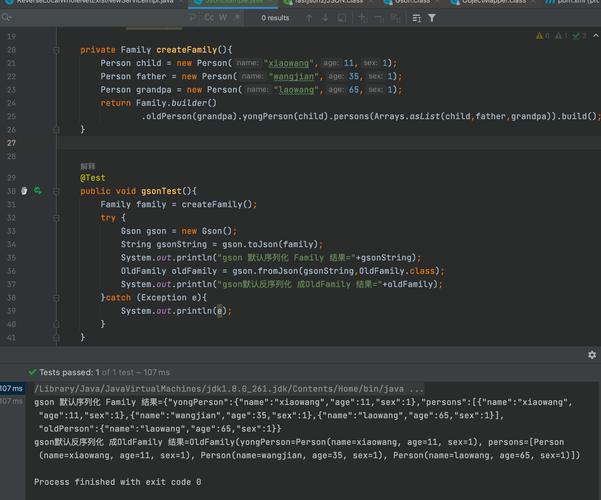Click 'Process finished with exit code 0'

coord(117,482)
